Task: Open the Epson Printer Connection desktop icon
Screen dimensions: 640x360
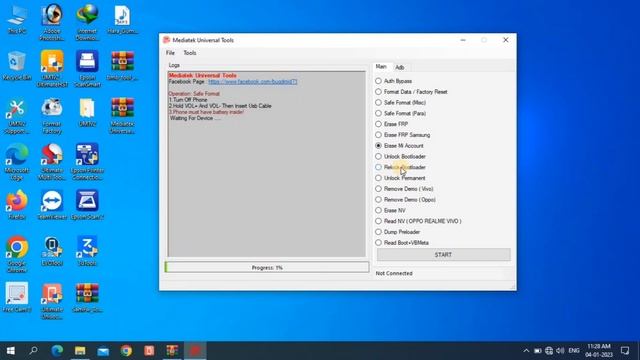Action: (x=87, y=162)
